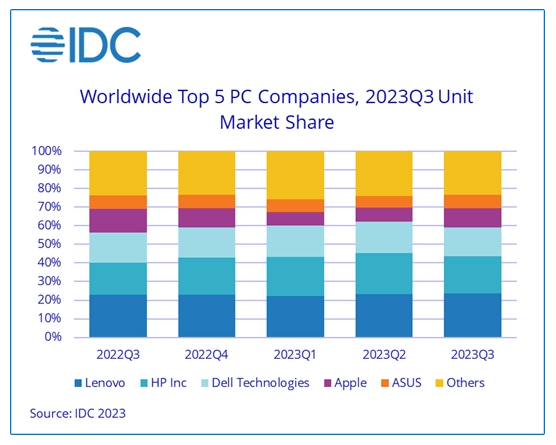Click the Others yellow legend swatch

(x=439, y=383)
